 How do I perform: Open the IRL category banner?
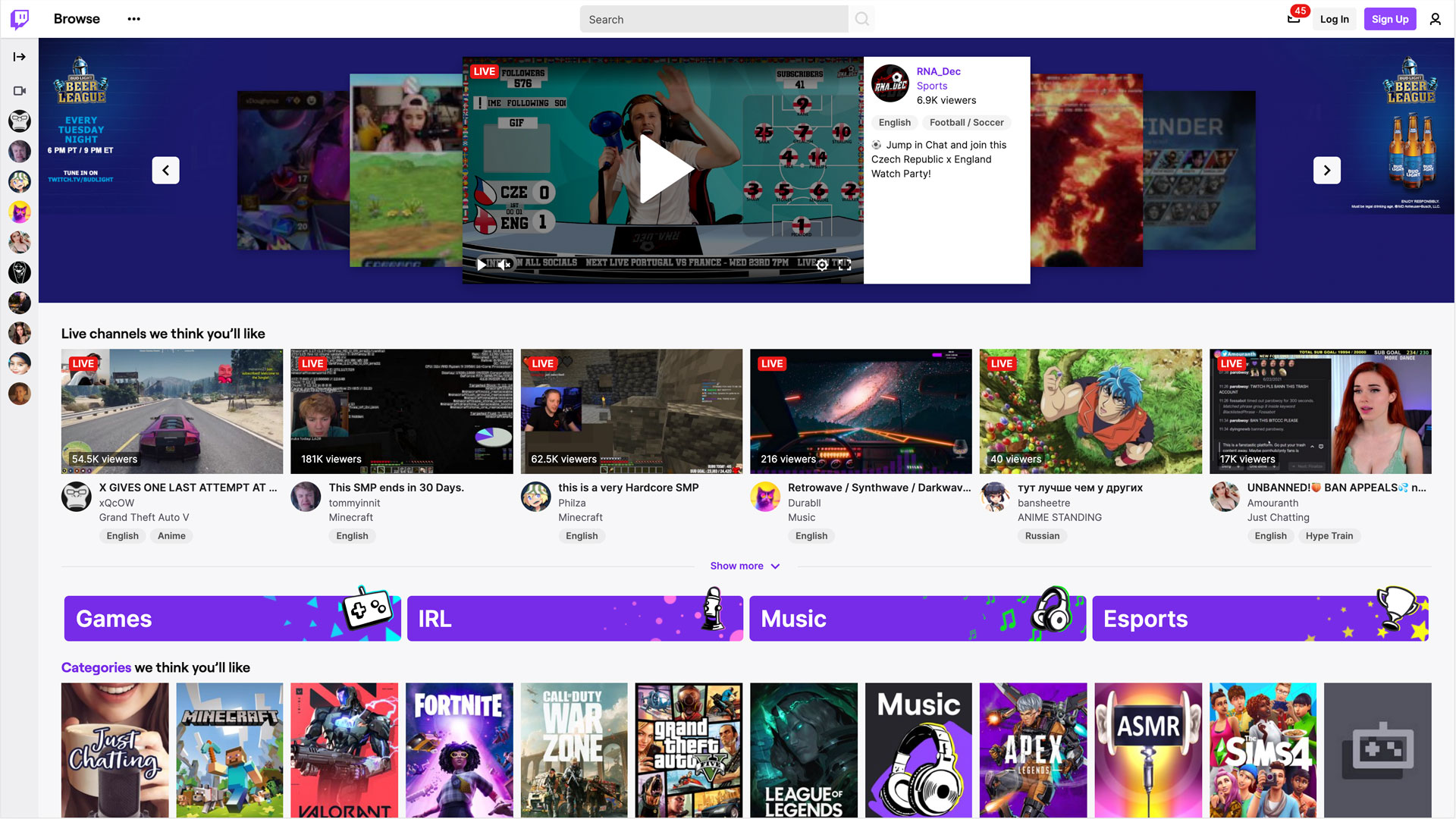tap(576, 618)
